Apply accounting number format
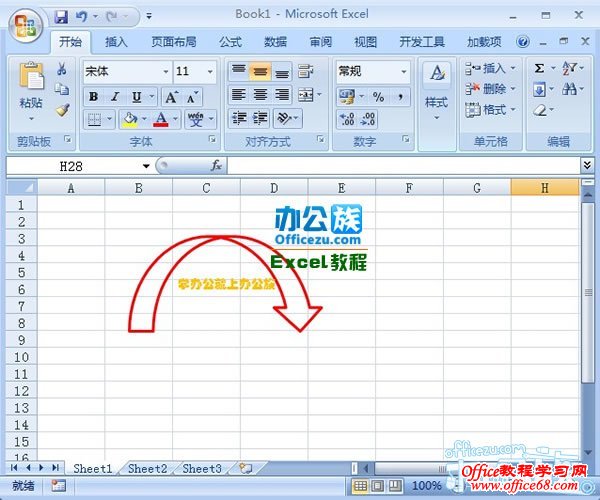 coord(347,97)
